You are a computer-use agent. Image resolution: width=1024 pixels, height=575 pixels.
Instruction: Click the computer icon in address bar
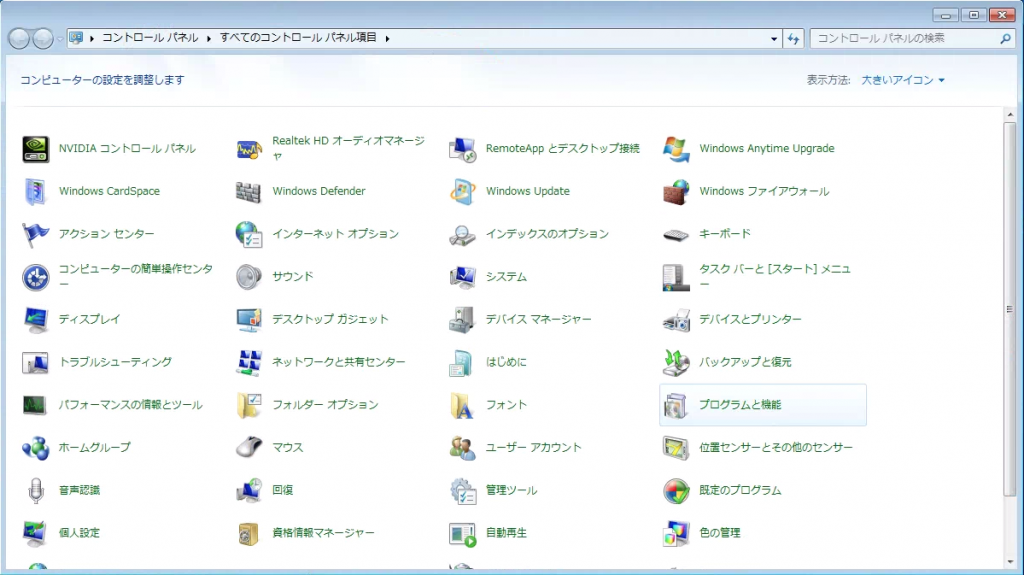click(x=76, y=39)
